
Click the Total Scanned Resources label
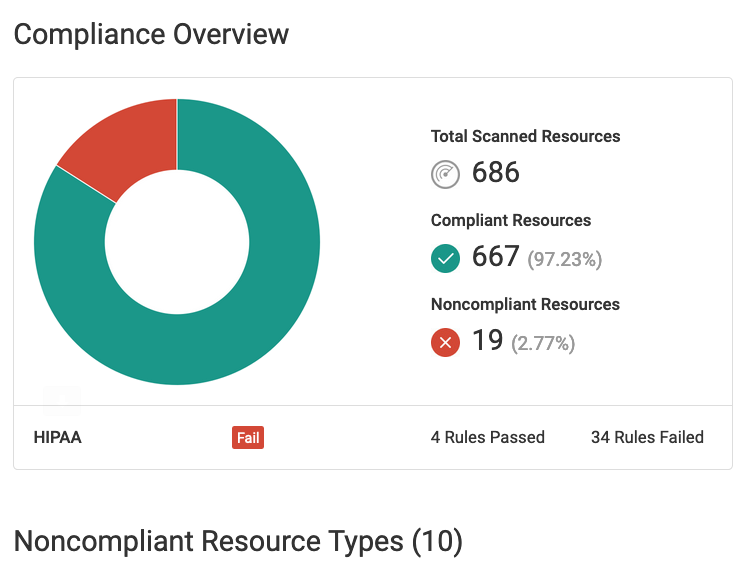(525, 136)
